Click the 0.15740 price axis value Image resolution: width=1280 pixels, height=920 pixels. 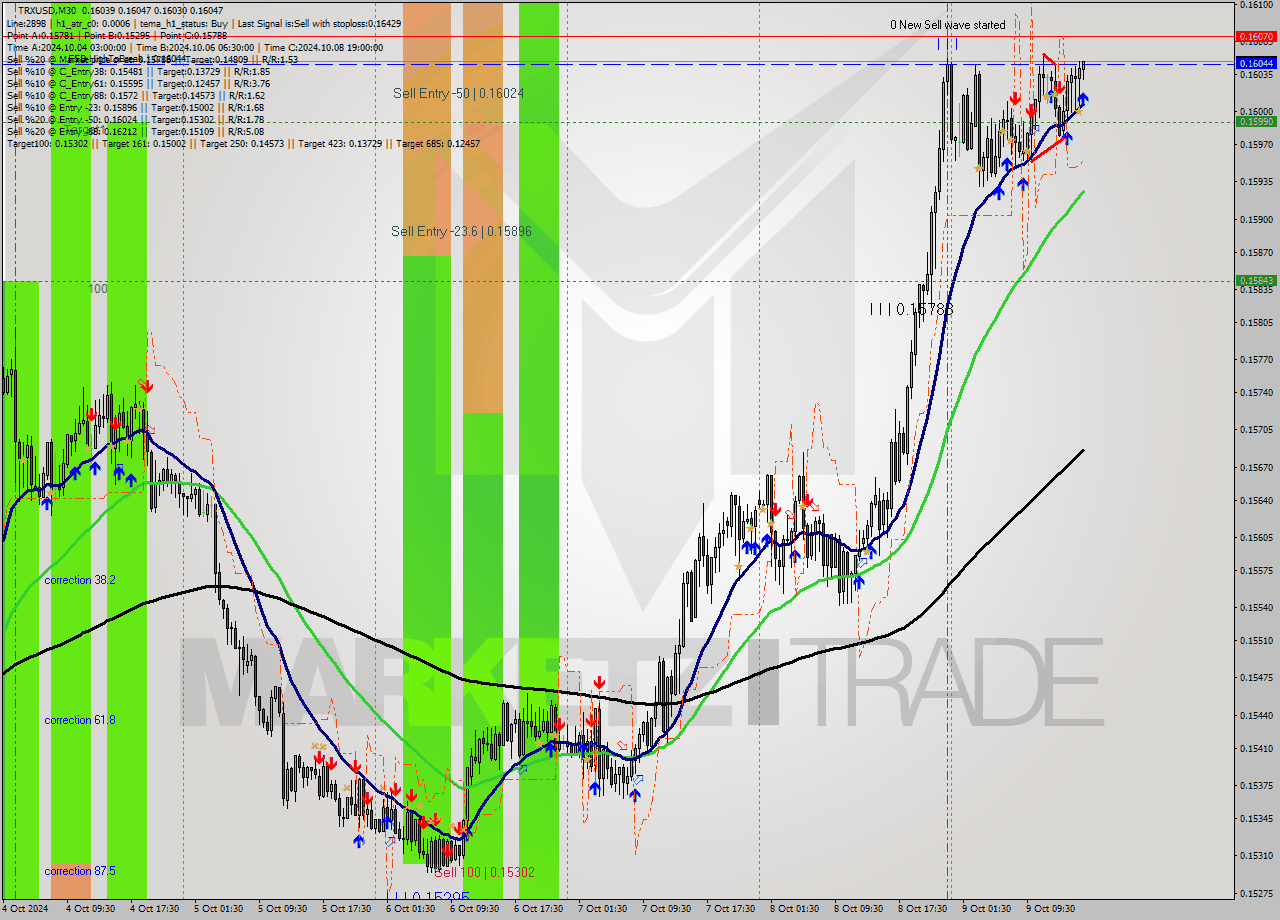click(1256, 393)
